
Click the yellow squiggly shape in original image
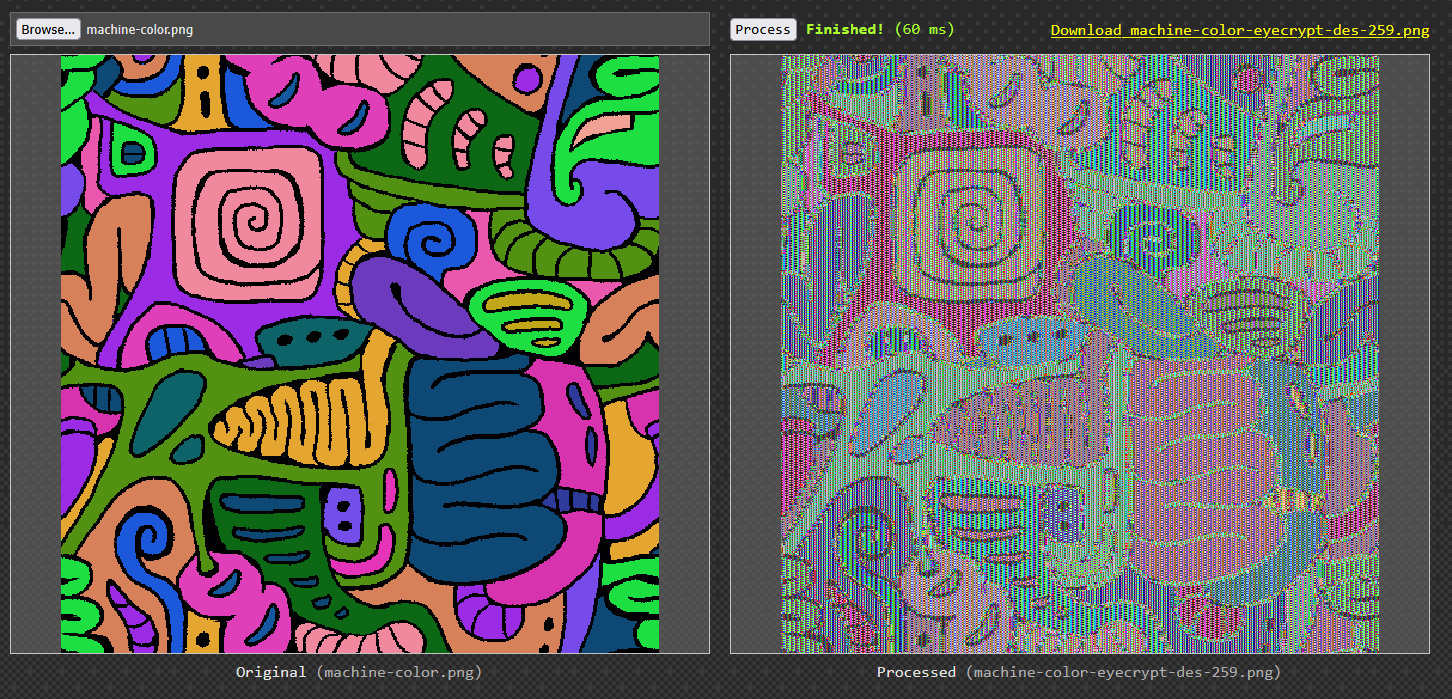[x=300, y=416]
